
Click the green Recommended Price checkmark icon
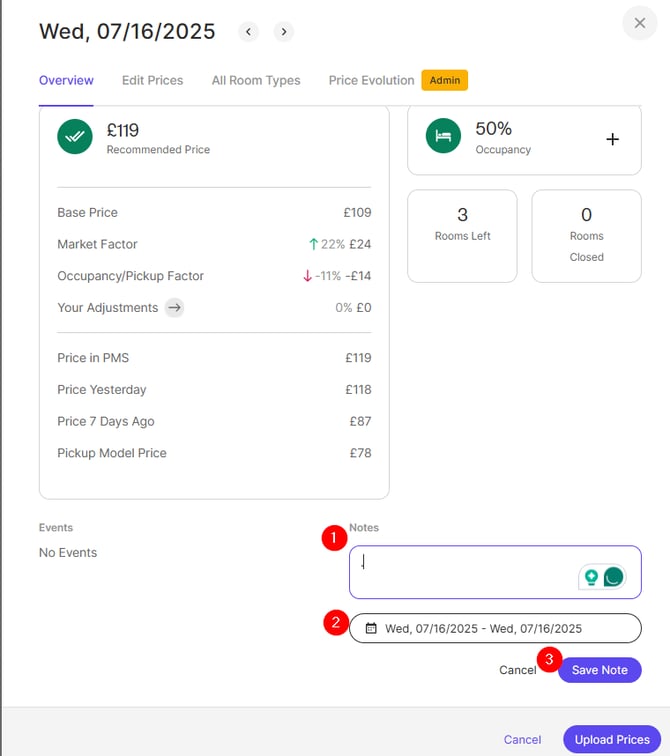coord(75,137)
